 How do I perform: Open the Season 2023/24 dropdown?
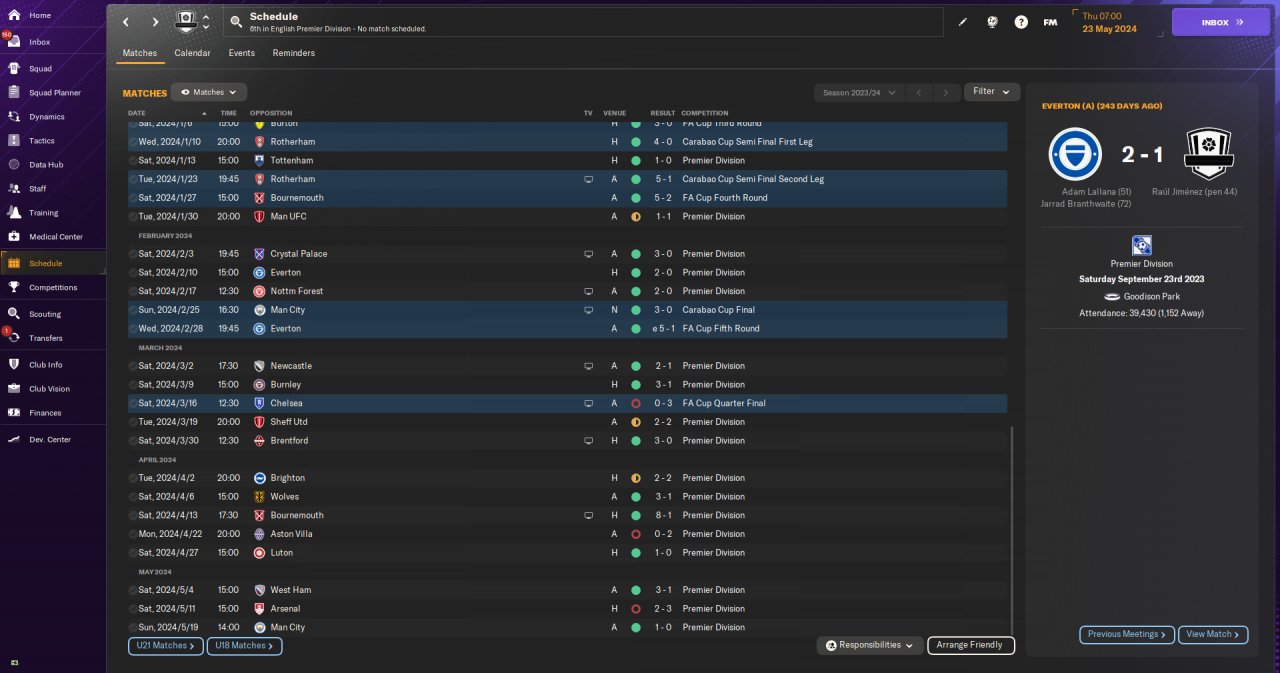859,92
